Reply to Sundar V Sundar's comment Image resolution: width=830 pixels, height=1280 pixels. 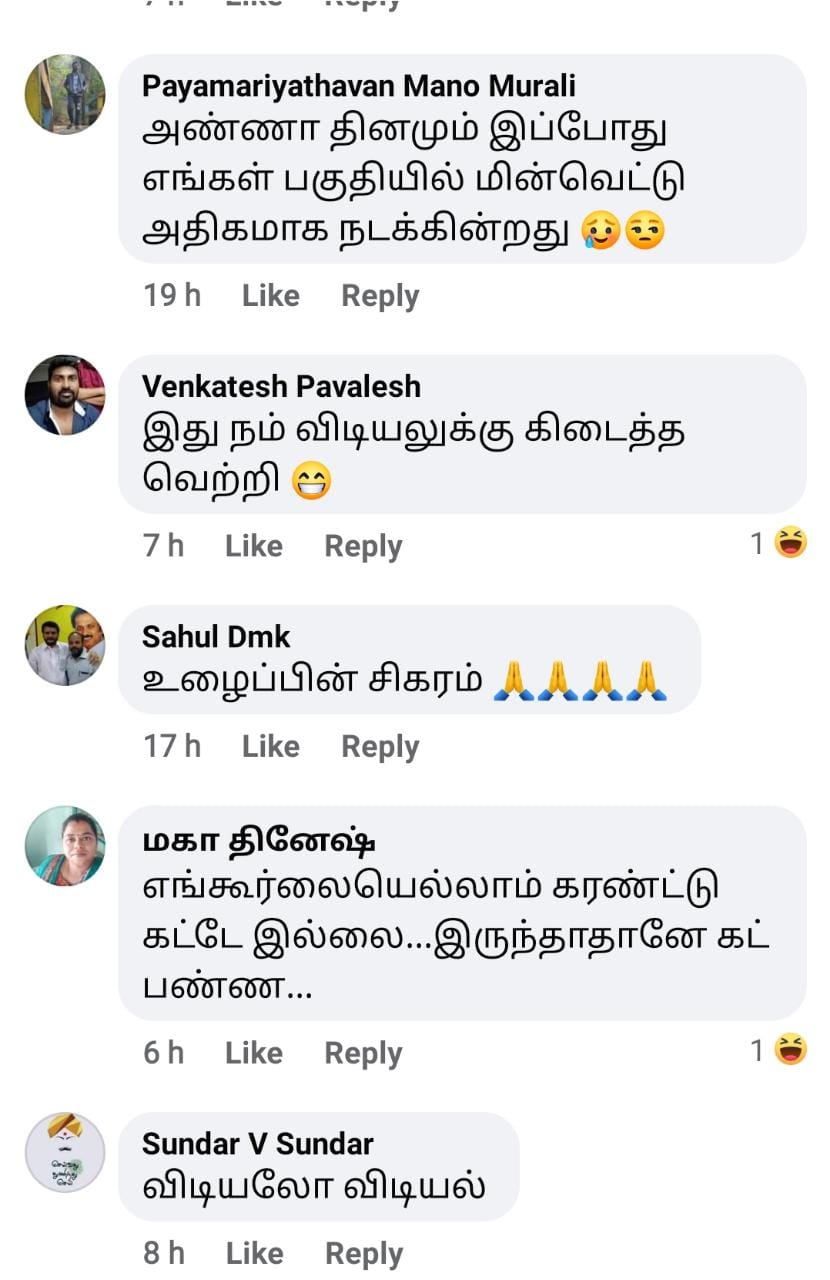[363, 1253]
